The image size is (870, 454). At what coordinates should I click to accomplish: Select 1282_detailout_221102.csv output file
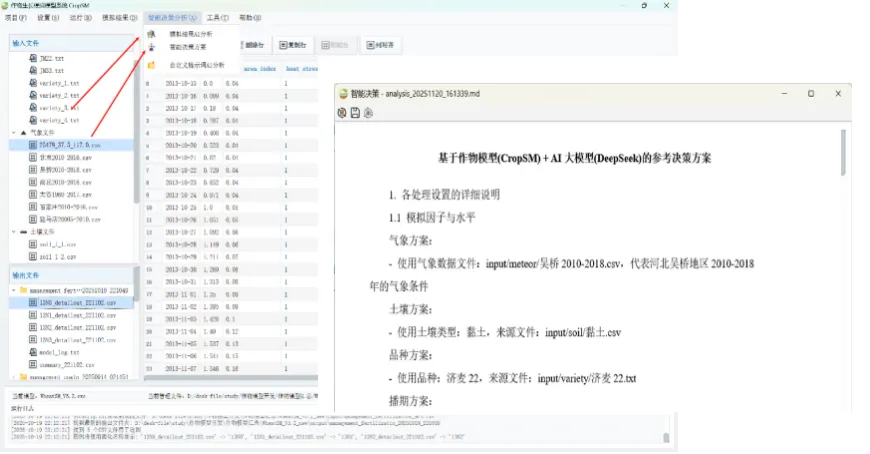pos(78,327)
